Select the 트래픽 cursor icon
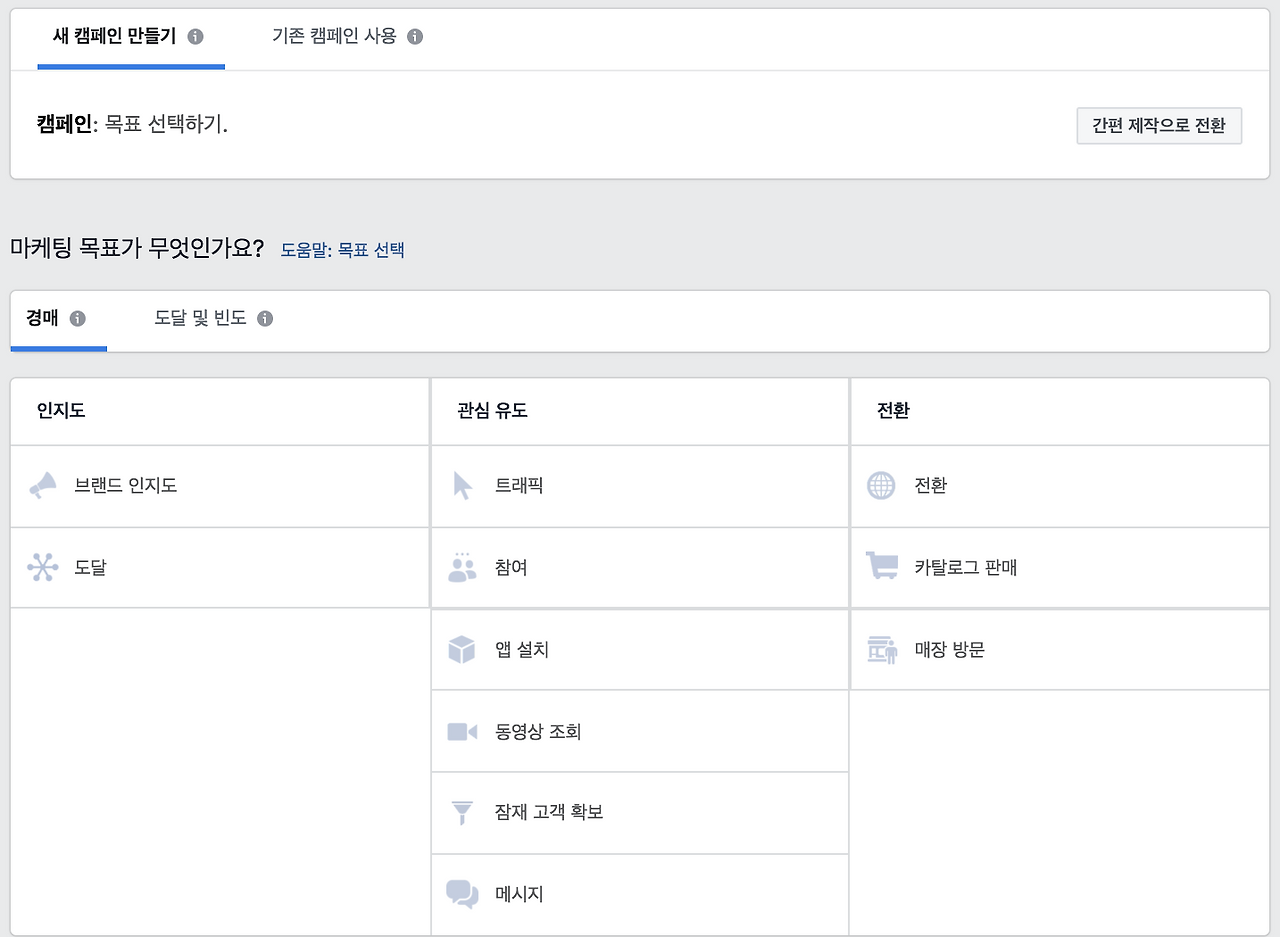The height and width of the screenshot is (937, 1280). [462, 486]
